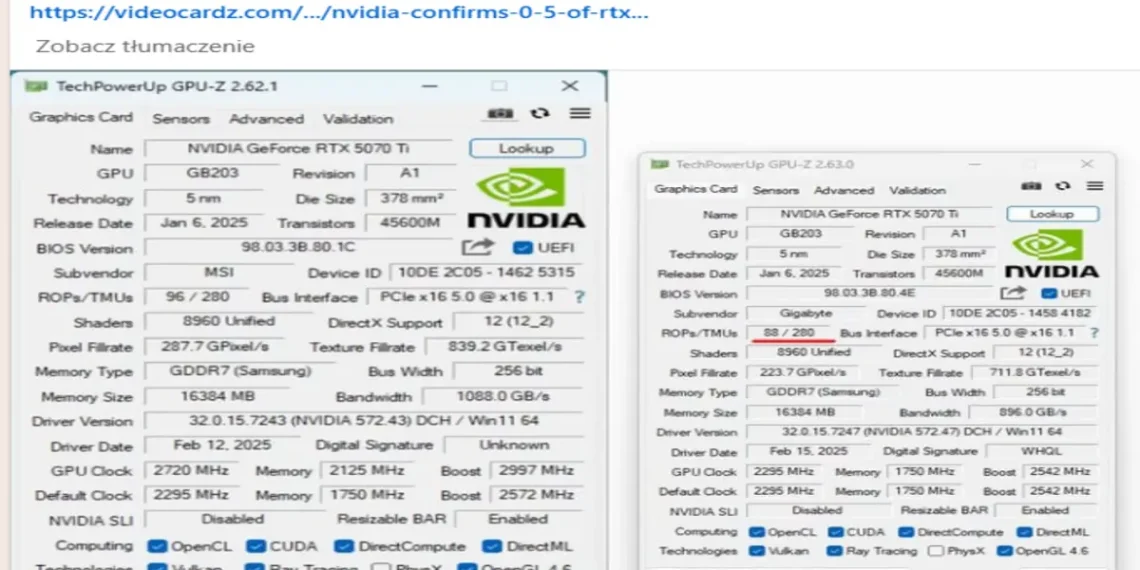Toggle OpenGL 4.6 checkbox in right GPU-Z window
This screenshot has height=570, width=1140.
[x=1005, y=551]
